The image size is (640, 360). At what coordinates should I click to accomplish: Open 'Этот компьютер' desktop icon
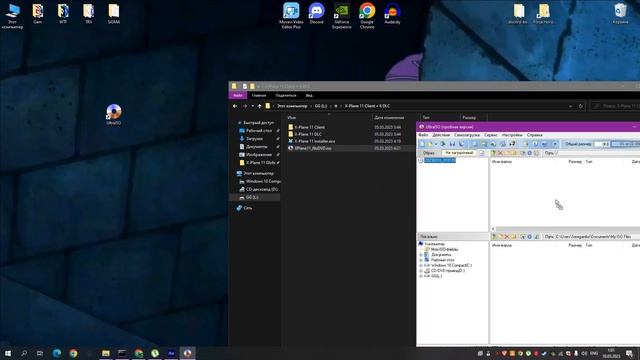(12, 16)
